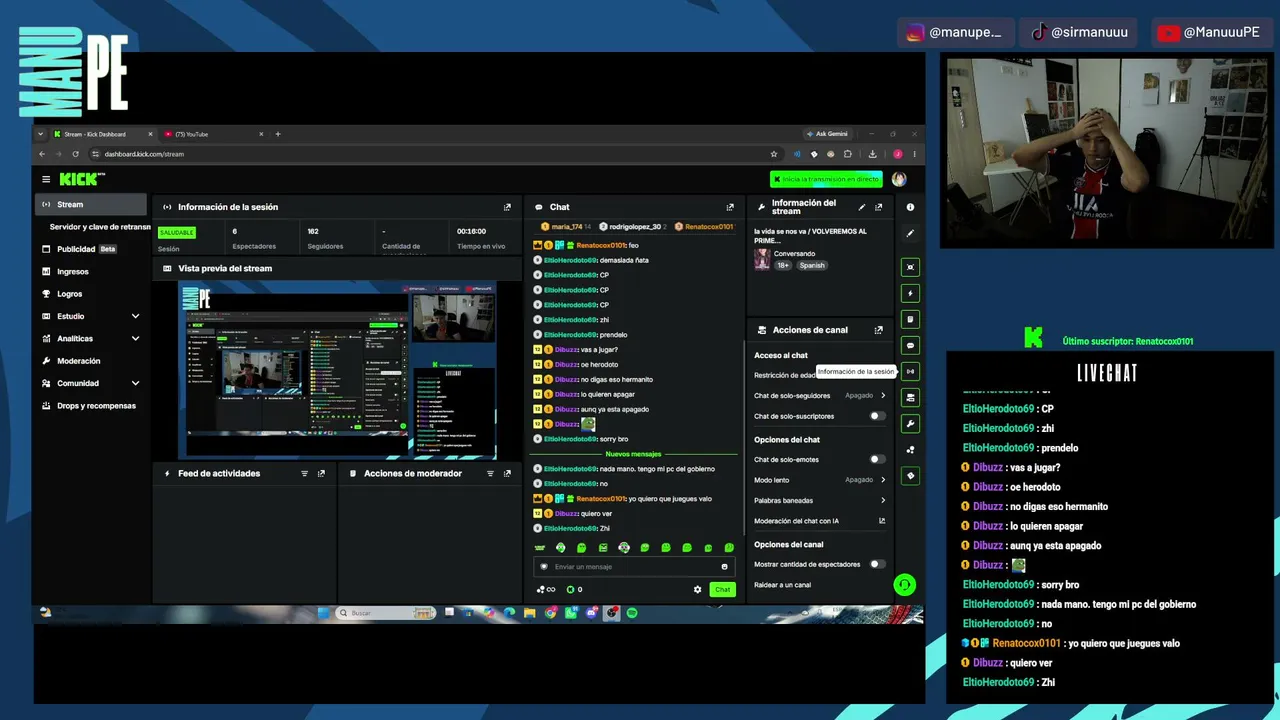This screenshot has width=1280, height=720.
Task: Click the Enviar un mensaje input field
Action: 634,567
